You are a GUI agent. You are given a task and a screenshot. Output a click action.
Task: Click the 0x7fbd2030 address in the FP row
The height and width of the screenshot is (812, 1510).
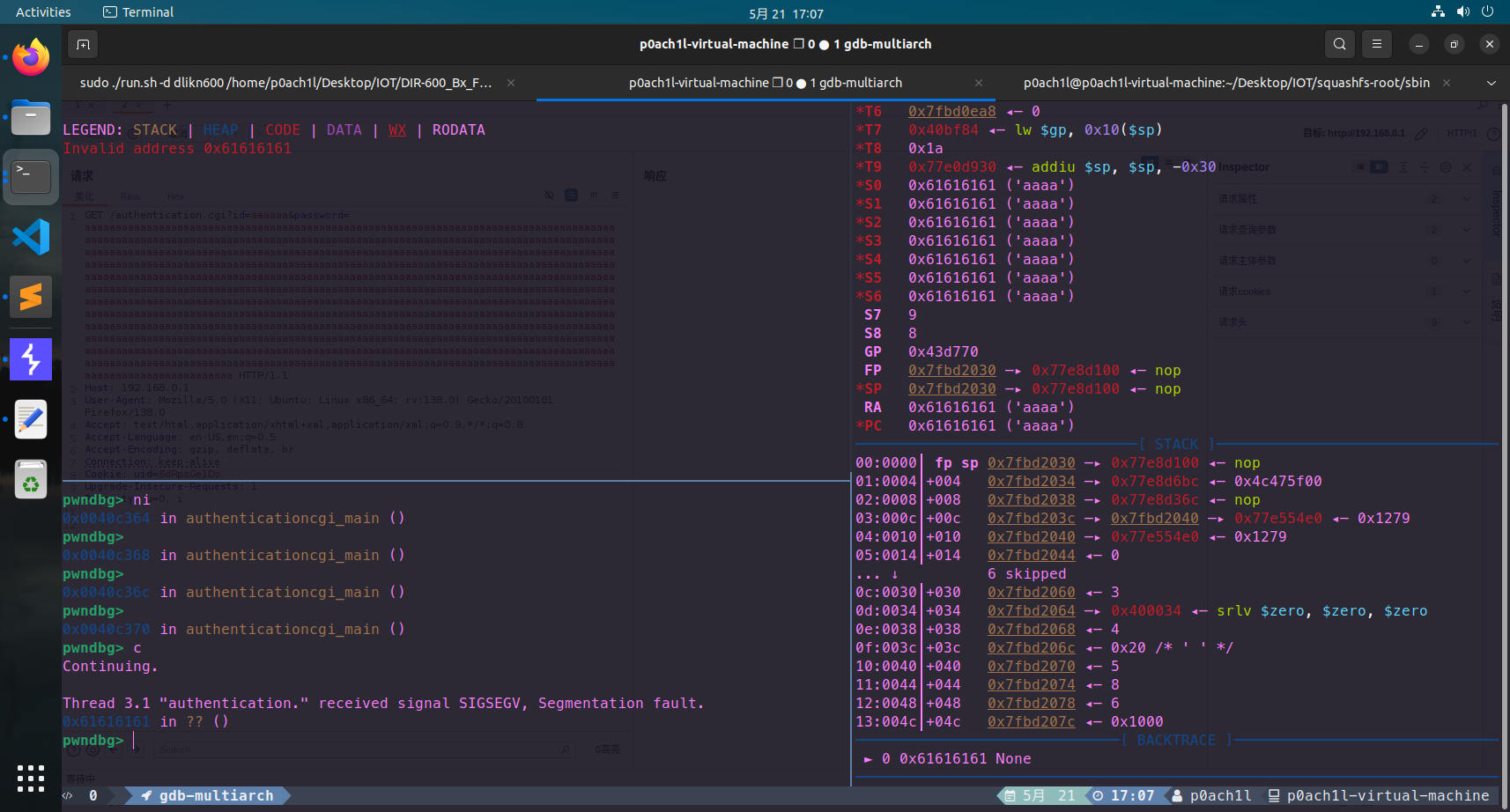coord(951,370)
